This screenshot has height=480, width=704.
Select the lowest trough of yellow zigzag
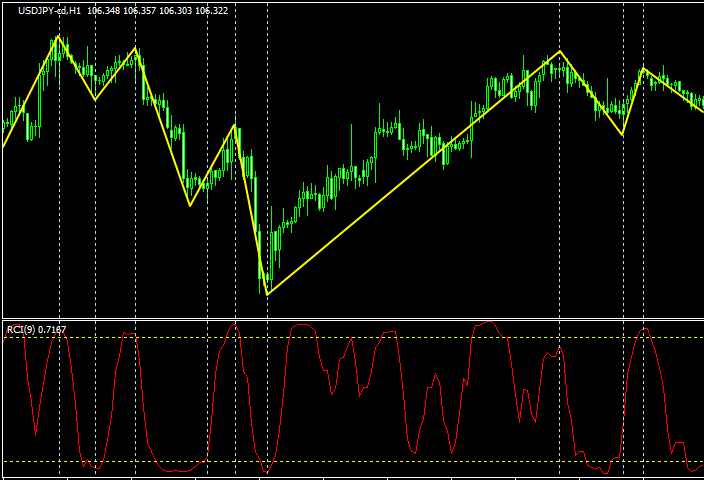coord(267,294)
